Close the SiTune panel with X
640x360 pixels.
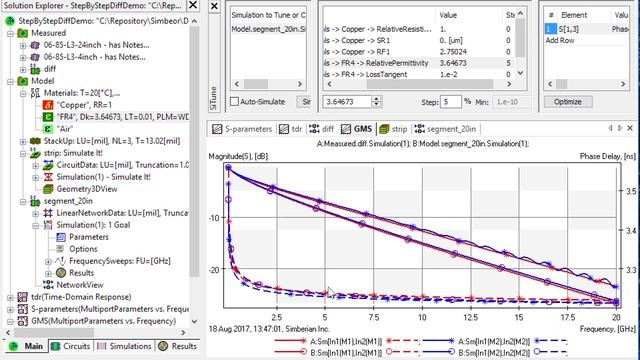[x=214, y=6]
